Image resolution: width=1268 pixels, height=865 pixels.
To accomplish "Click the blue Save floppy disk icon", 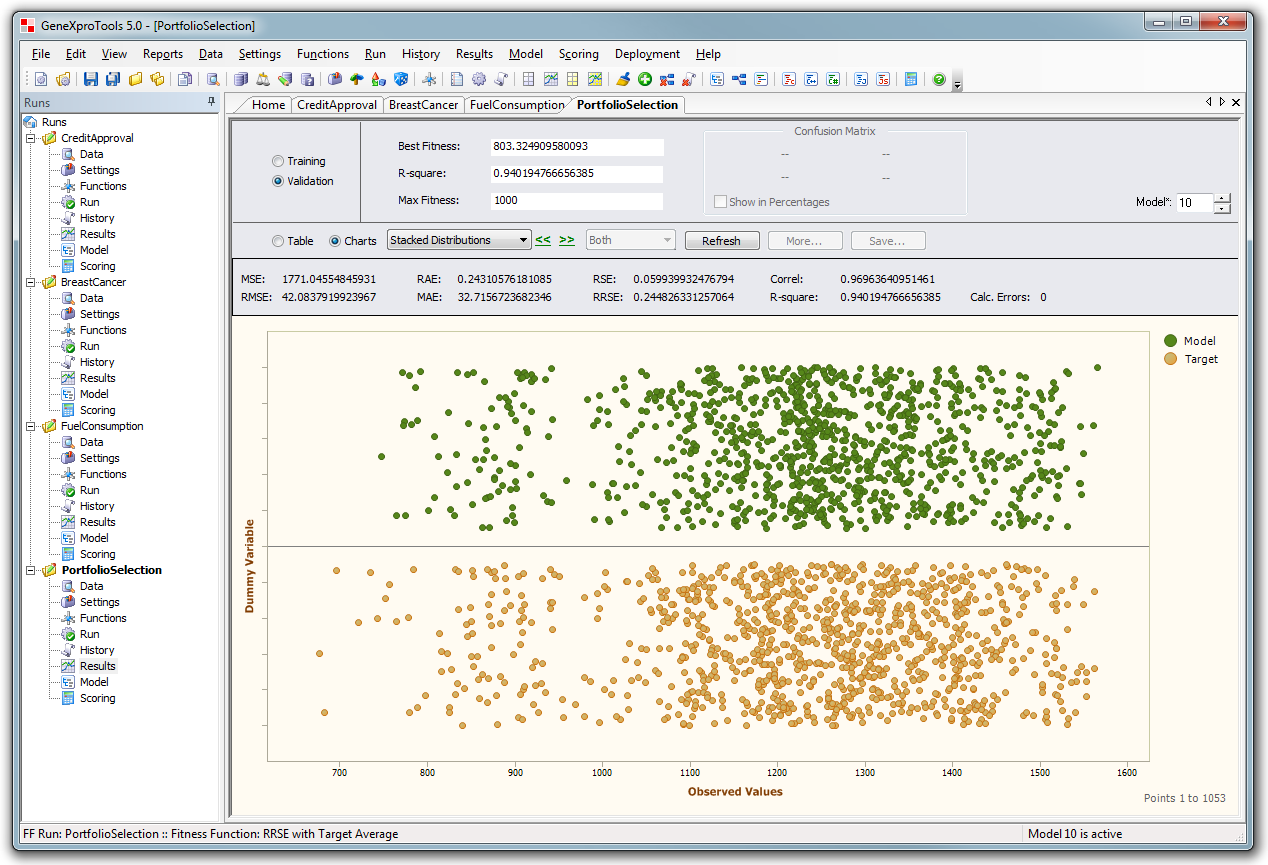I will pos(91,80).
